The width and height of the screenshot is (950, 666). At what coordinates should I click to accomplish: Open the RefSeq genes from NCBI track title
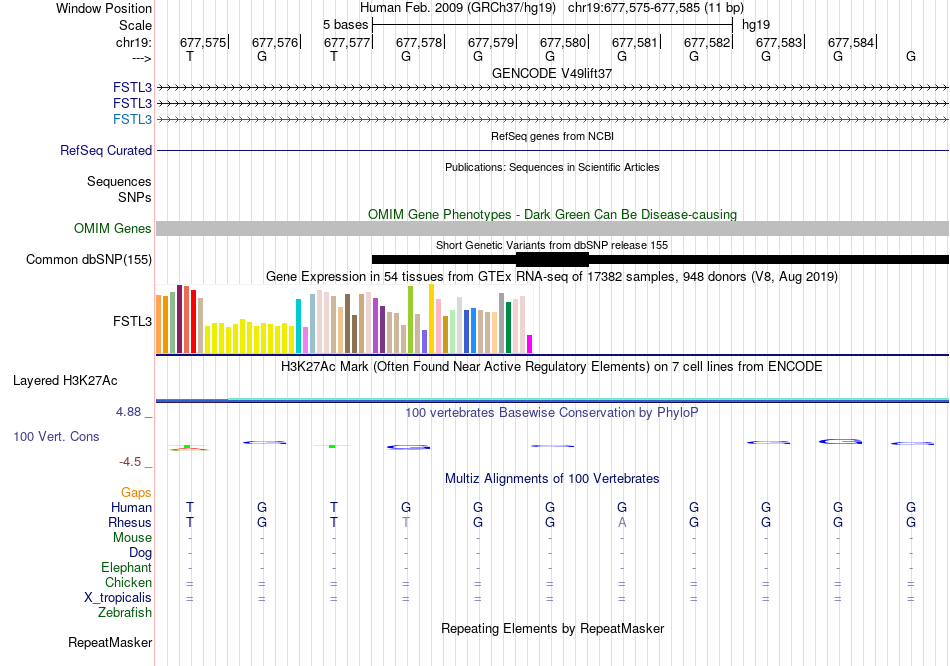point(552,136)
